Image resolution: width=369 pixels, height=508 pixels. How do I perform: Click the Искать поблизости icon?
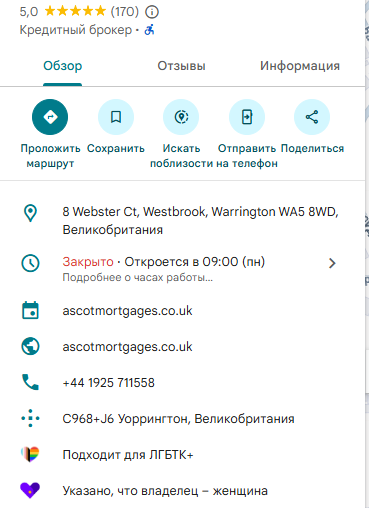[x=181, y=117]
